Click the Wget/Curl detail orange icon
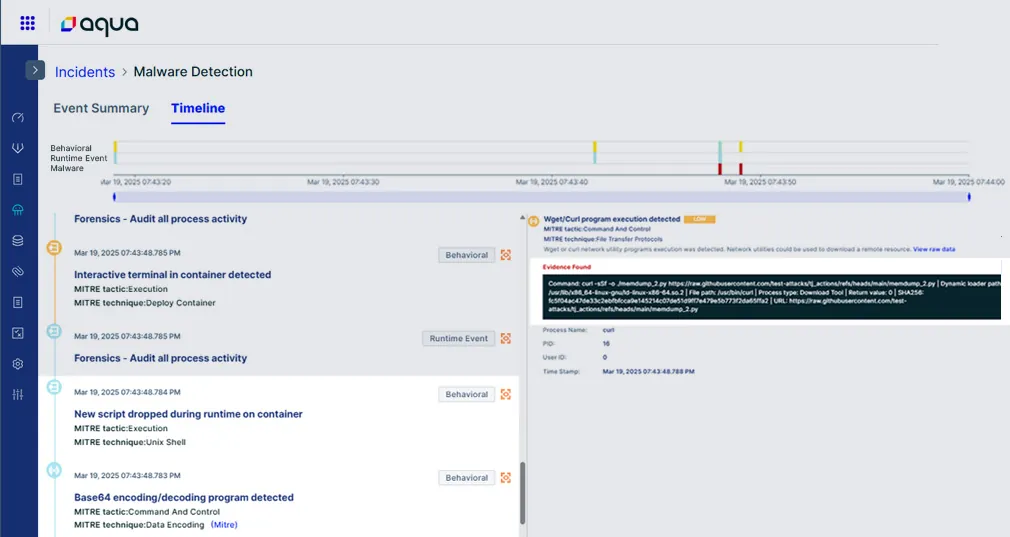 click(x=533, y=221)
